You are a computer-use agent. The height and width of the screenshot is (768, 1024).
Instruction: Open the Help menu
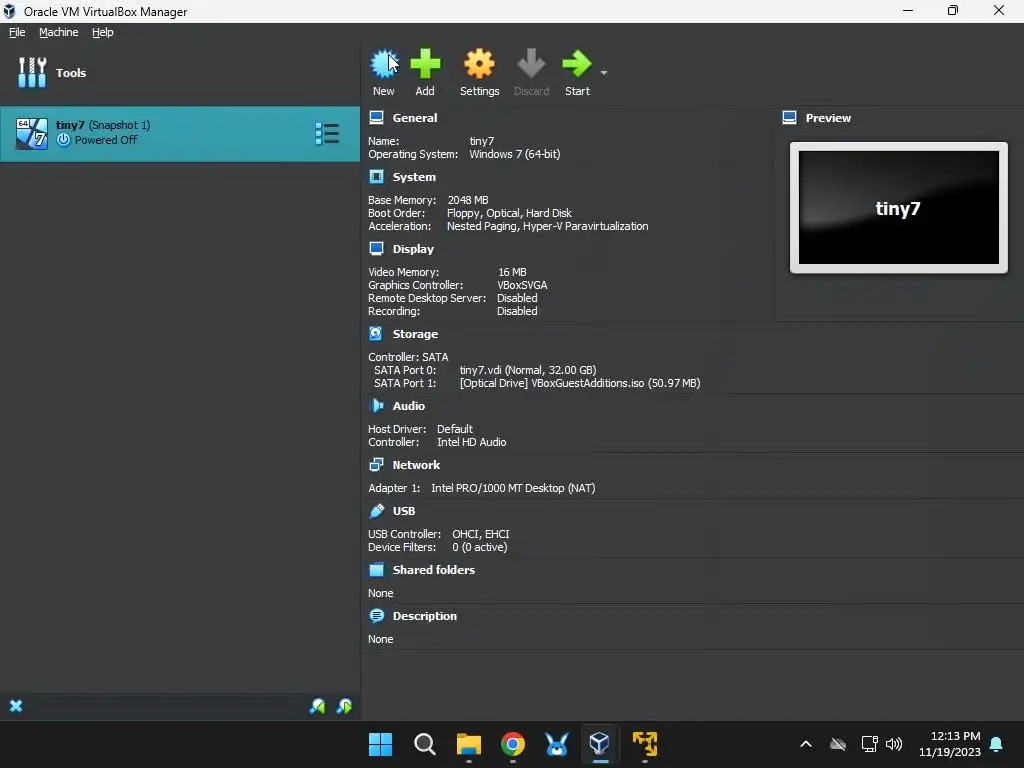(103, 32)
